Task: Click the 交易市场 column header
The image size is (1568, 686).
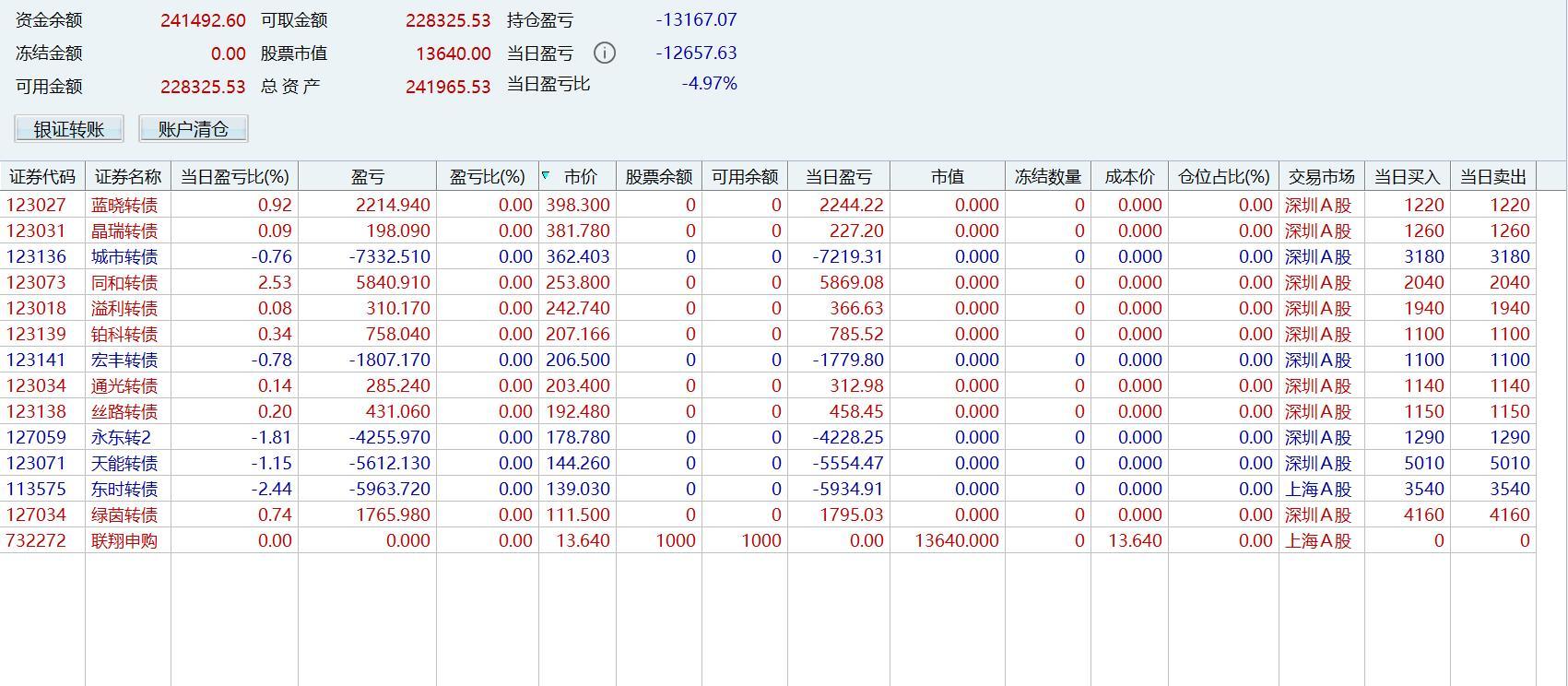Action: click(x=1322, y=176)
